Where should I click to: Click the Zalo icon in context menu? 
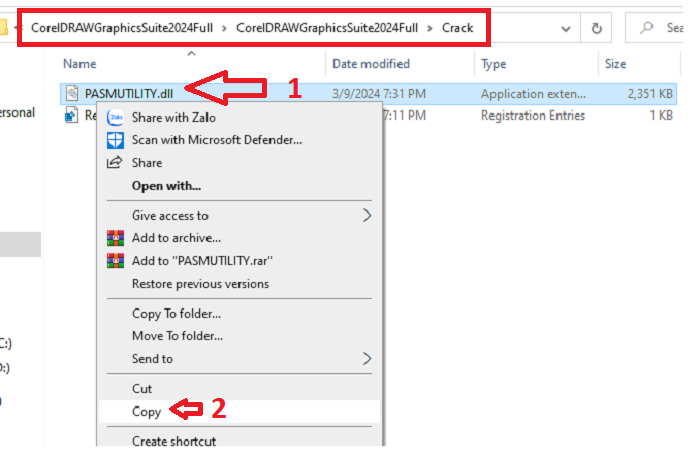(115, 117)
